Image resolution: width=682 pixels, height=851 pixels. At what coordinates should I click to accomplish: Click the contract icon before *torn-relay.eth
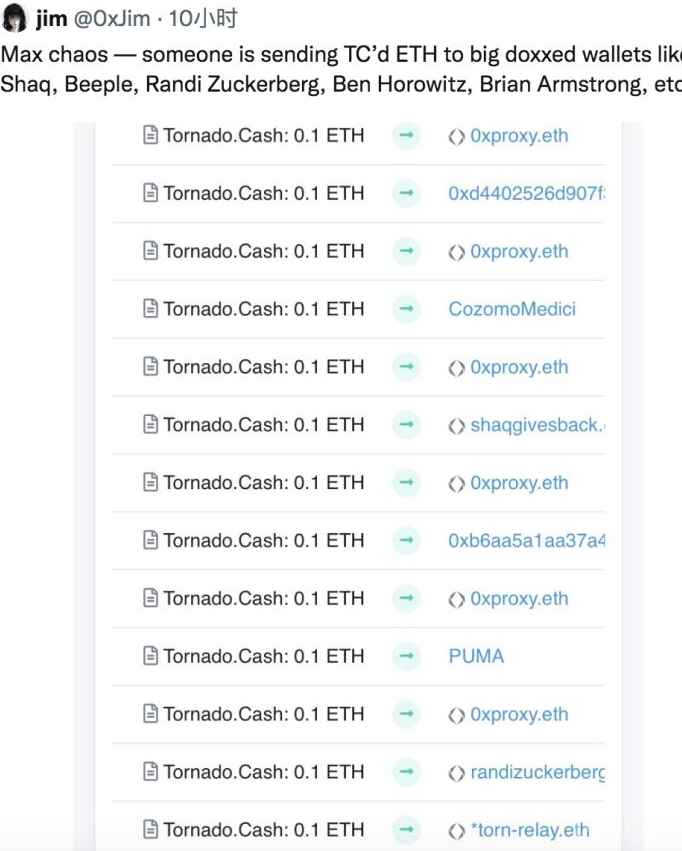(x=456, y=831)
